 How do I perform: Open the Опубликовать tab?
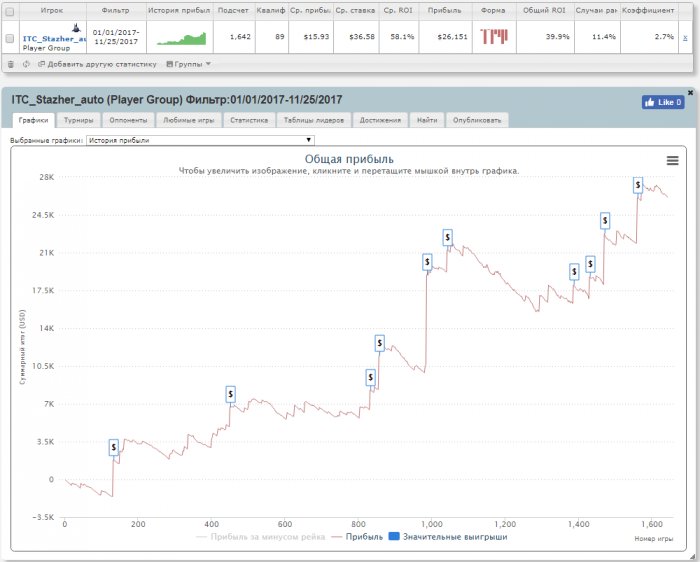pos(477,120)
